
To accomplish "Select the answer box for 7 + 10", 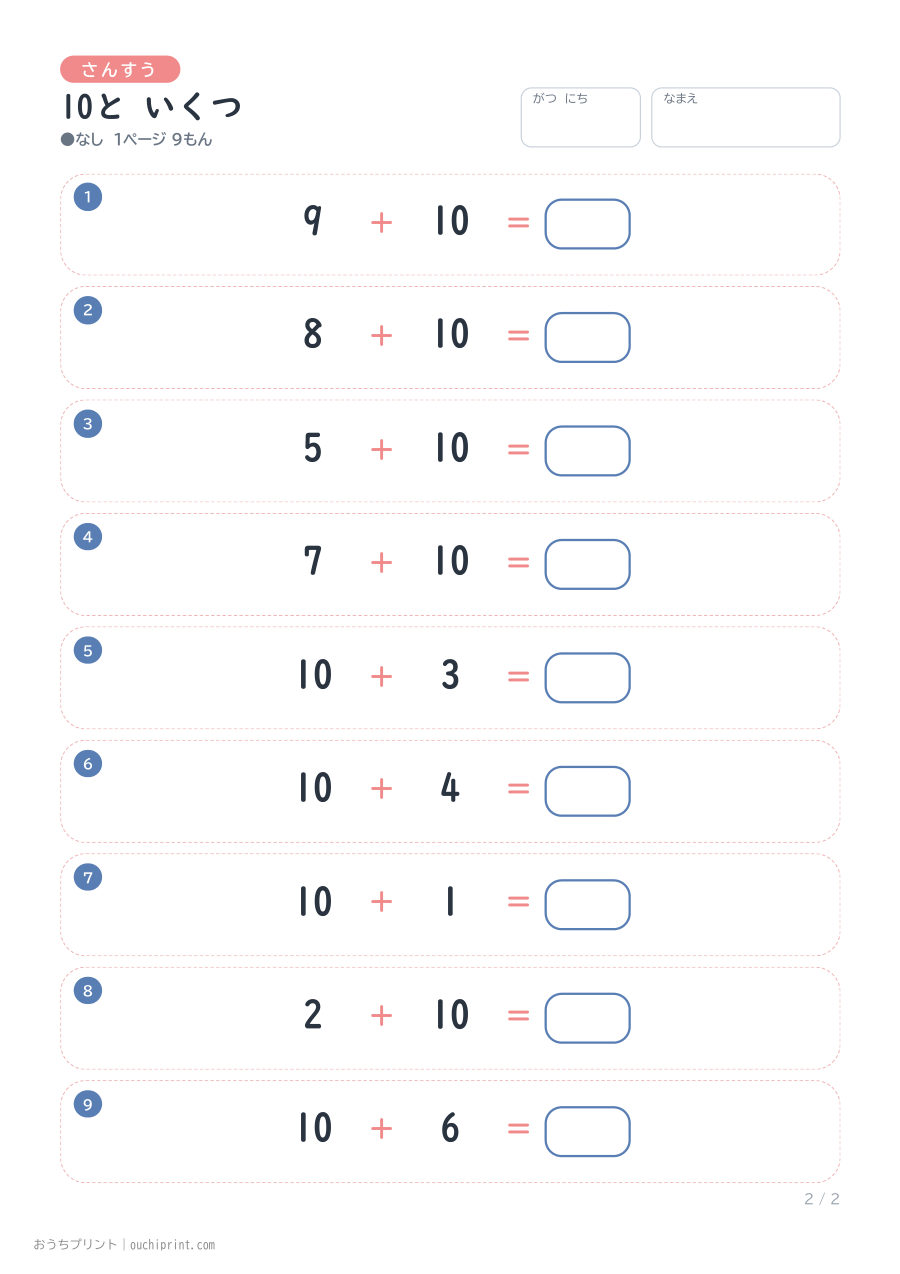I will tap(587, 564).
